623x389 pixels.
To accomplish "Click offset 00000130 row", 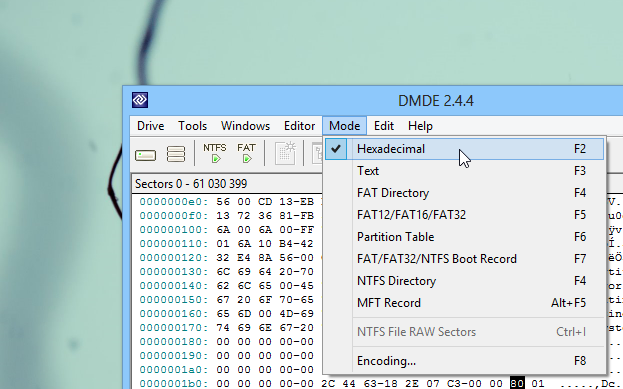I will [x=174, y=272].
